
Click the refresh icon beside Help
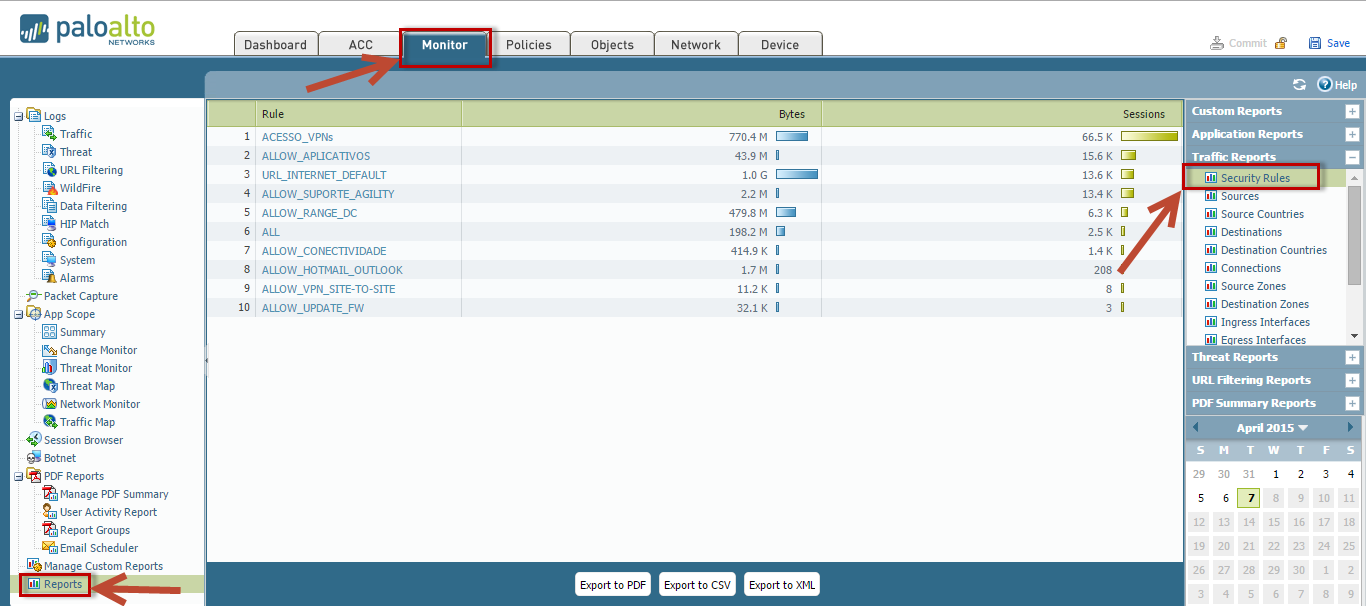[1299, 85]
